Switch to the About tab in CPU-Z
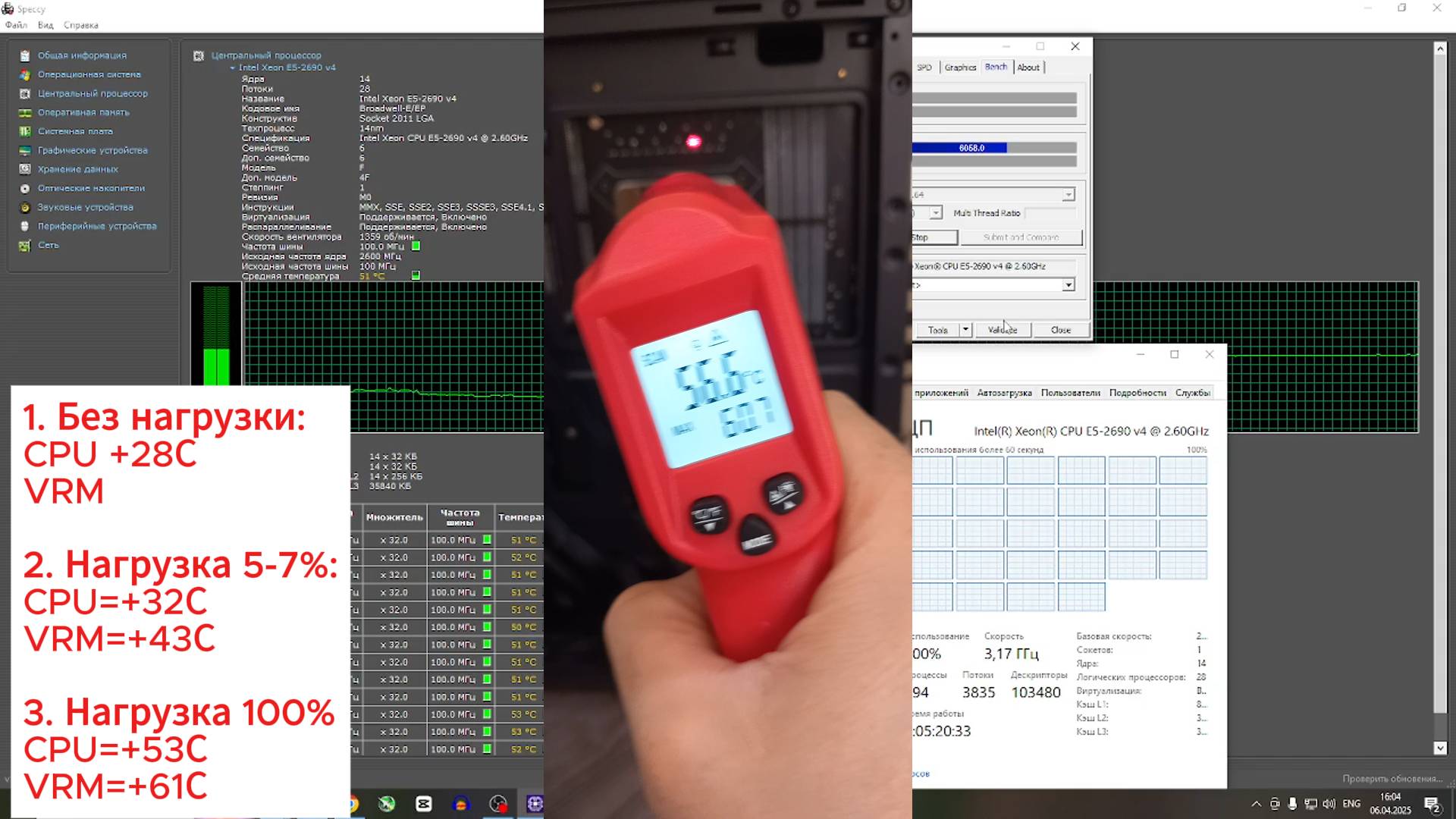The height and width of the screenshot is (819, 1456). [x=1029, y=67]
